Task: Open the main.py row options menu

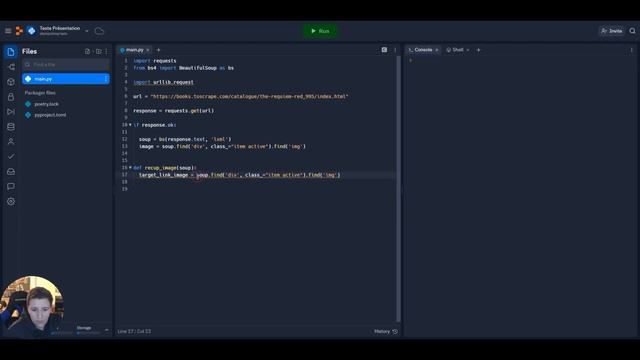Action: 106,79
